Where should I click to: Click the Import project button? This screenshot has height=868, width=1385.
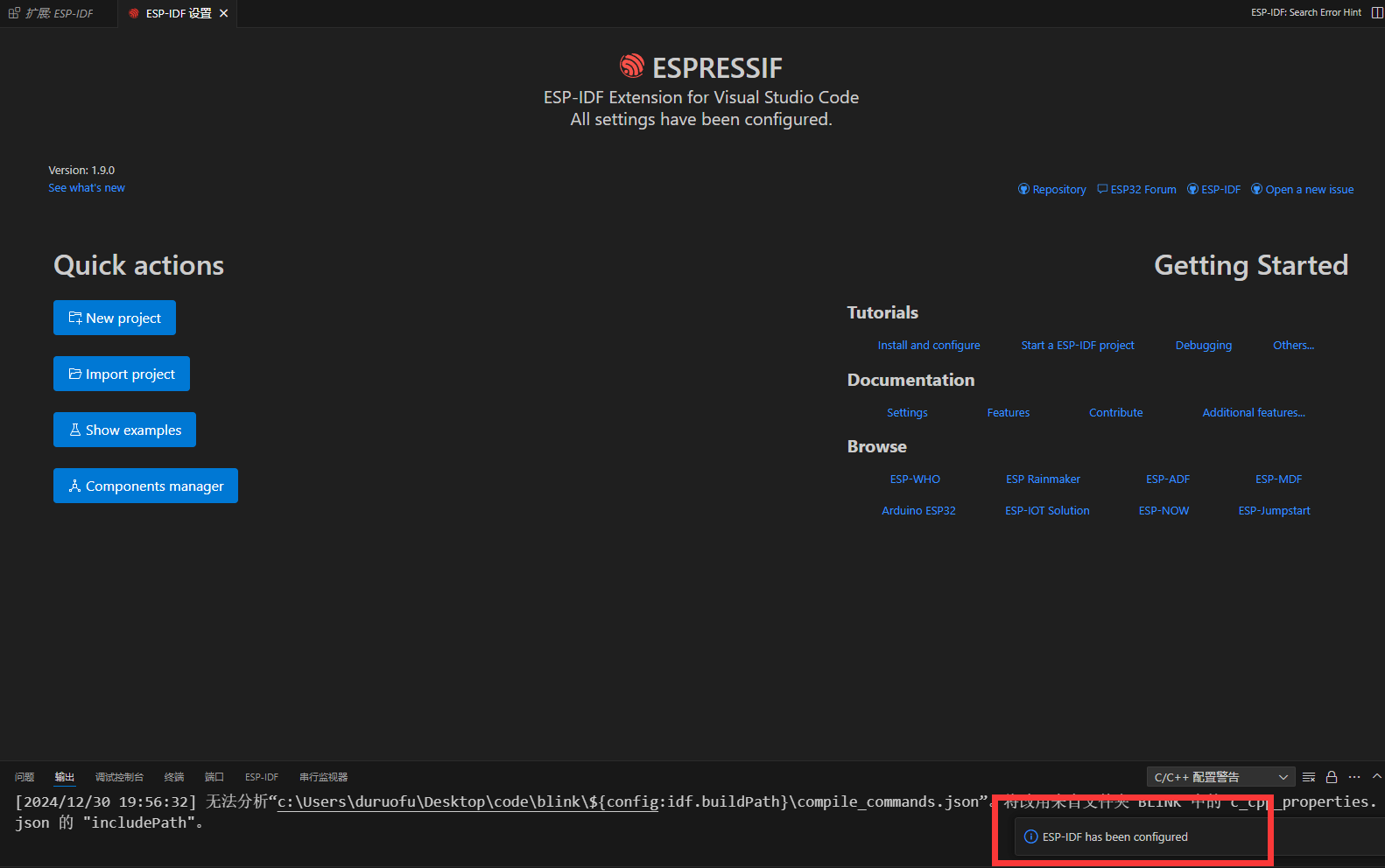[122, 374]
